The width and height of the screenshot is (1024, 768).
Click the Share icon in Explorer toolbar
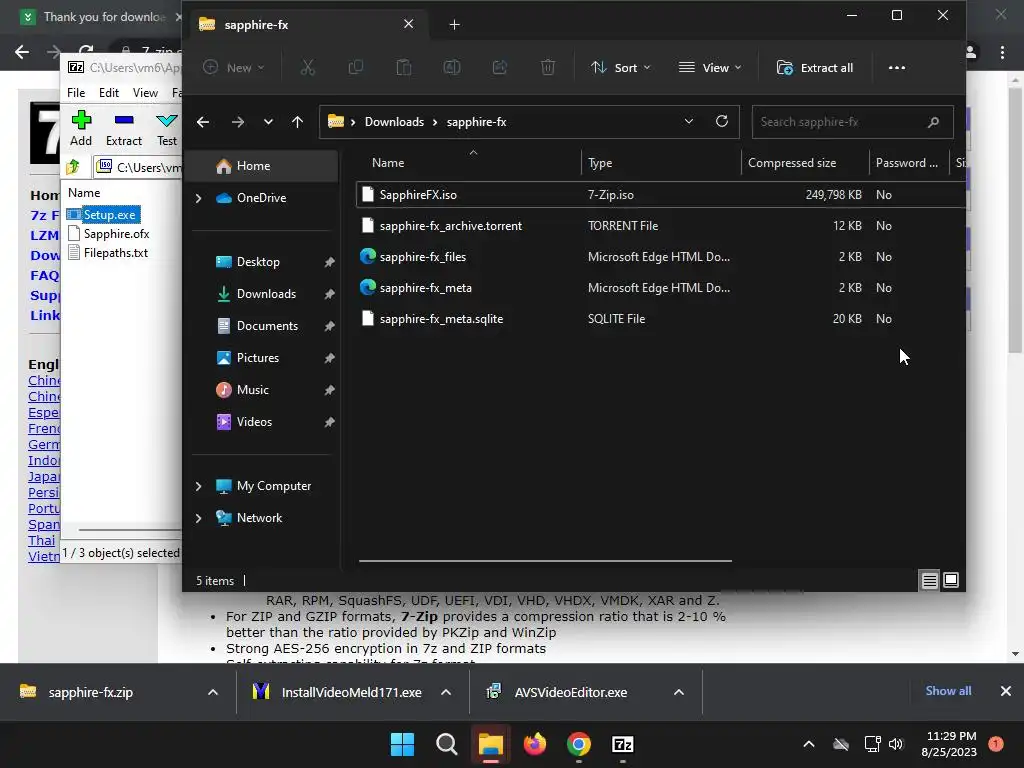[x=500, y=67]
